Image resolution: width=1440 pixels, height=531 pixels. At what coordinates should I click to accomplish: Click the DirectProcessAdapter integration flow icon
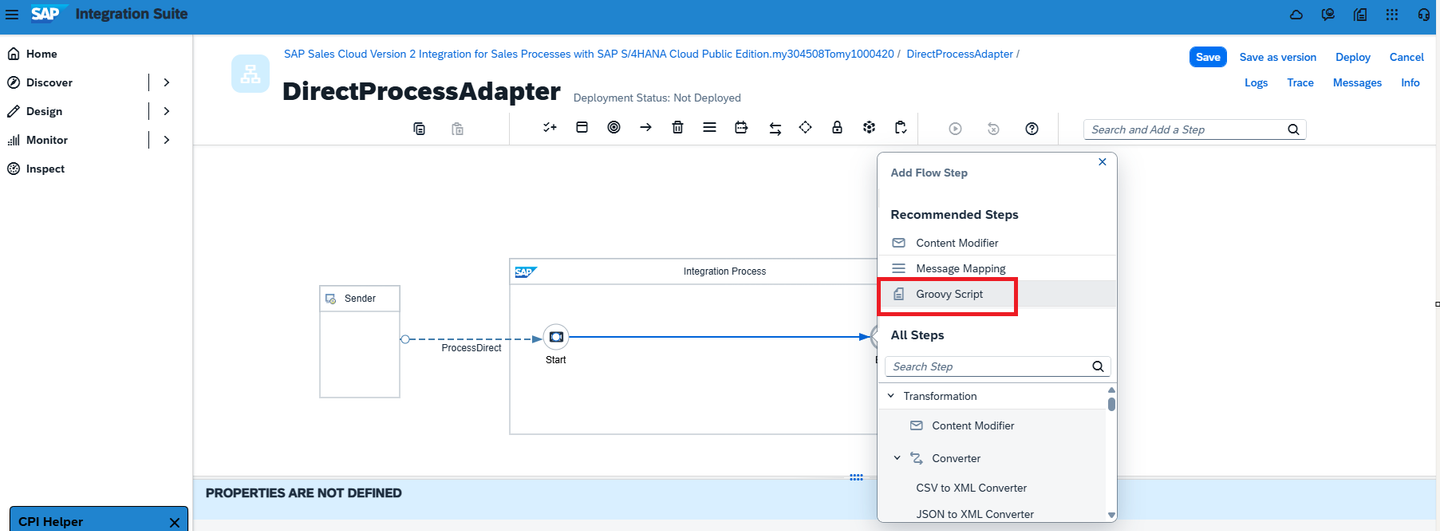pyautogui.click(x=250, y=74)
